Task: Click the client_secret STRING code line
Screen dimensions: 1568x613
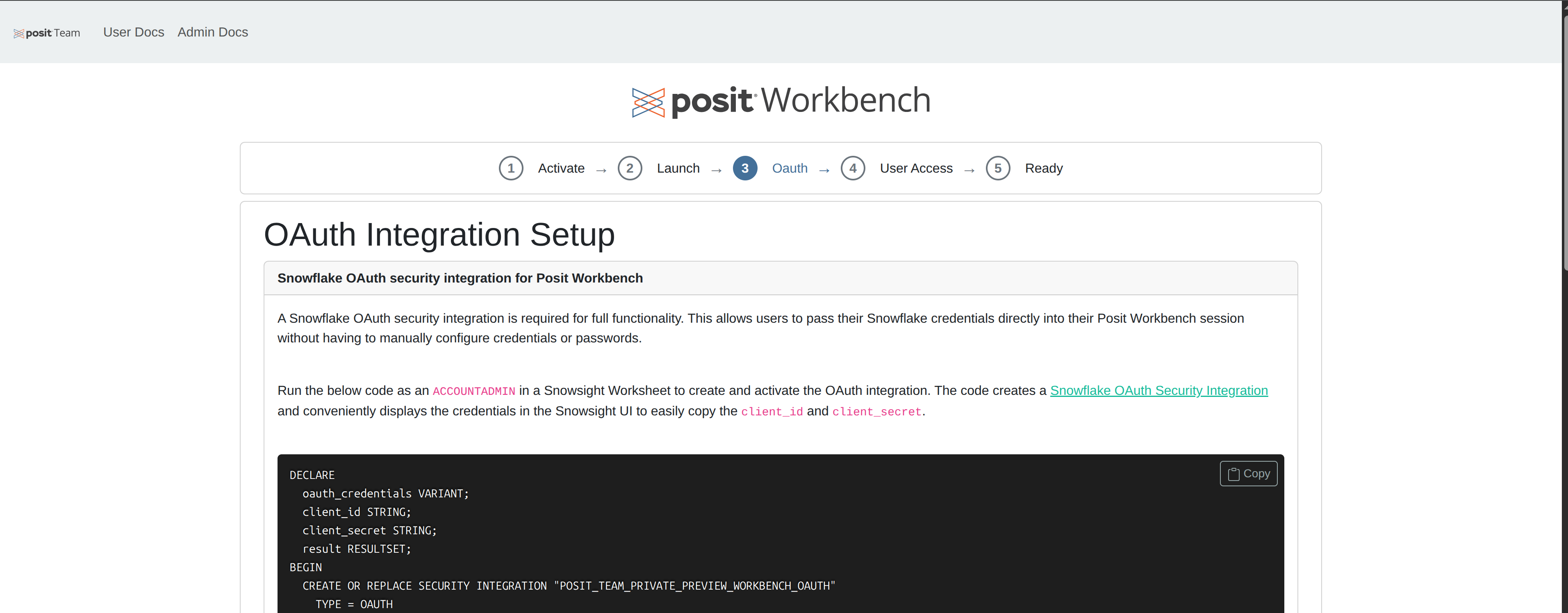Action: click(x=369, y=531)
